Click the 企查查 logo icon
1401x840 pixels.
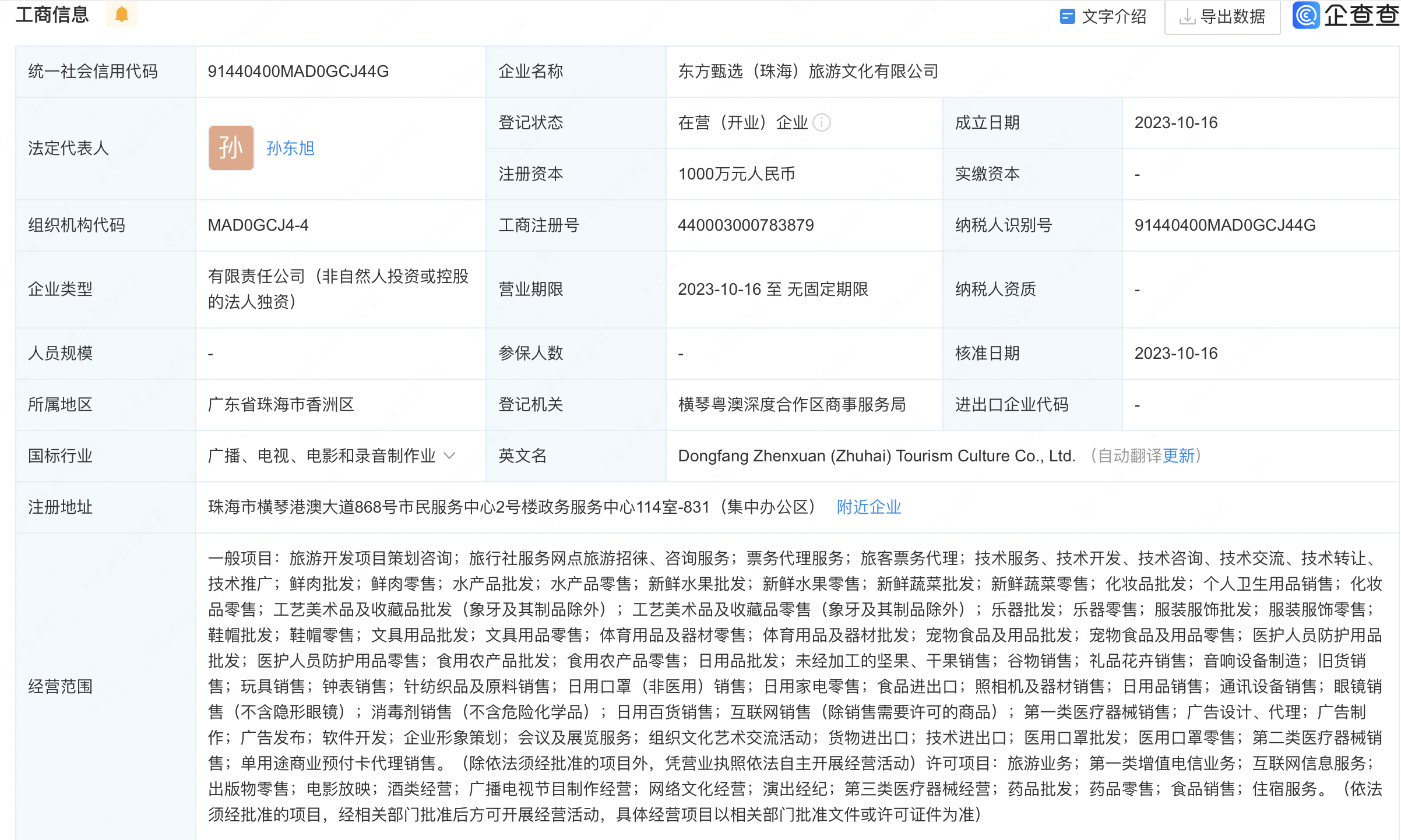tap(1306, 15)
